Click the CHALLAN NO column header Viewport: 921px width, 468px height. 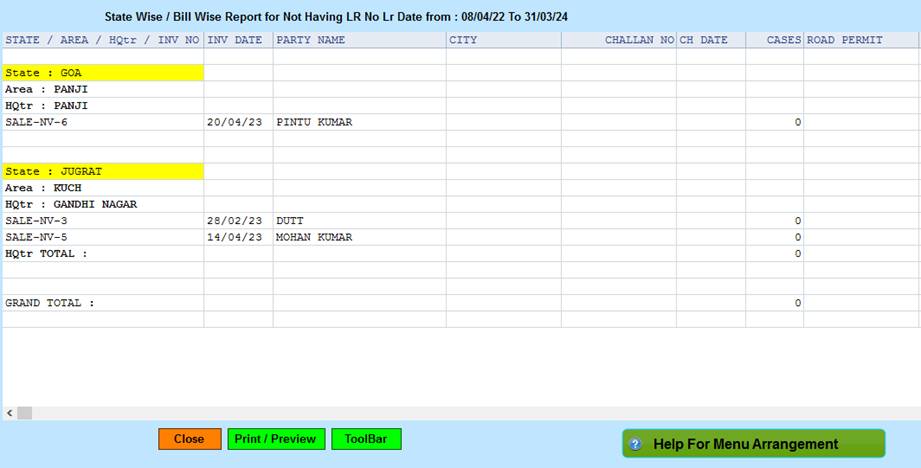tap(639, 40)
